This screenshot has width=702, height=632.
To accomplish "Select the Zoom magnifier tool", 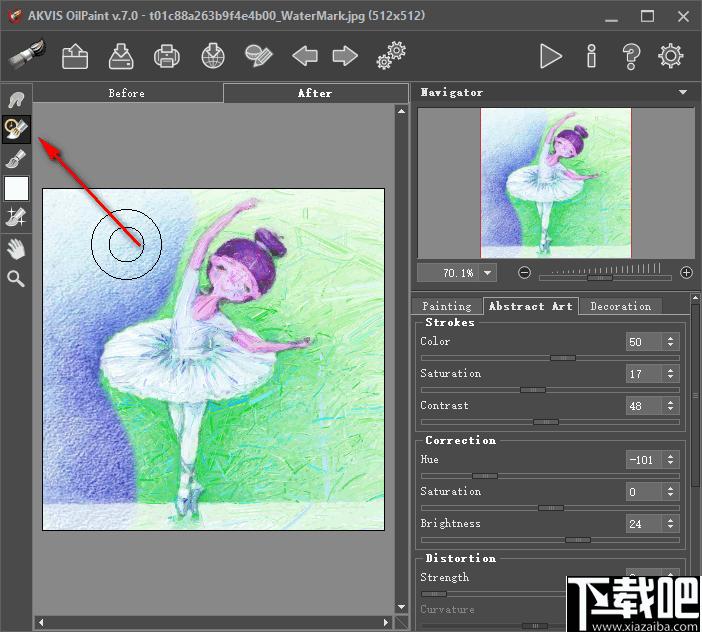I will click(16, 278).
